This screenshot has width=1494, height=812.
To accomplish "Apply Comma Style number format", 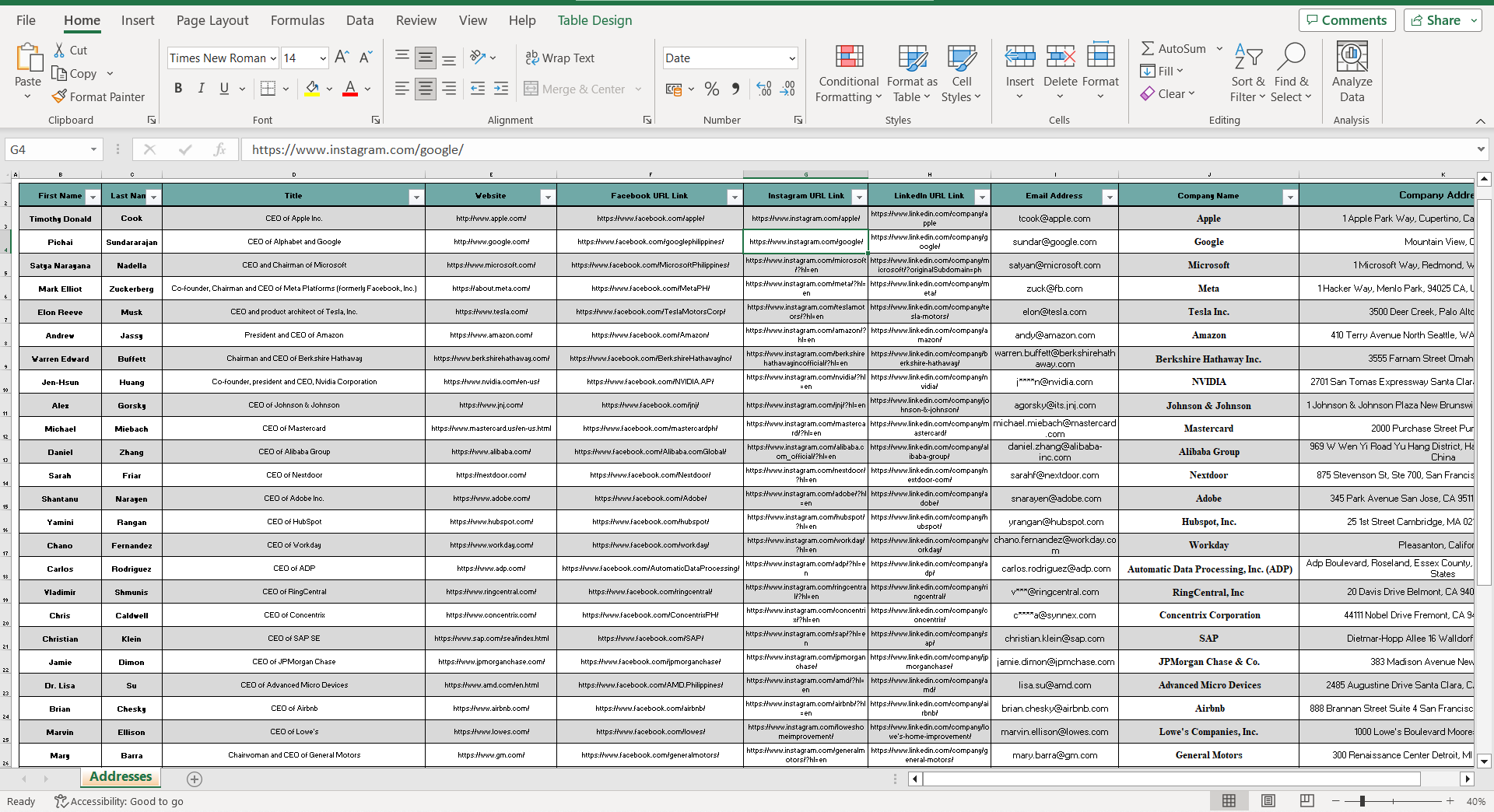I will pyautogui.click(x=735, y=89).
